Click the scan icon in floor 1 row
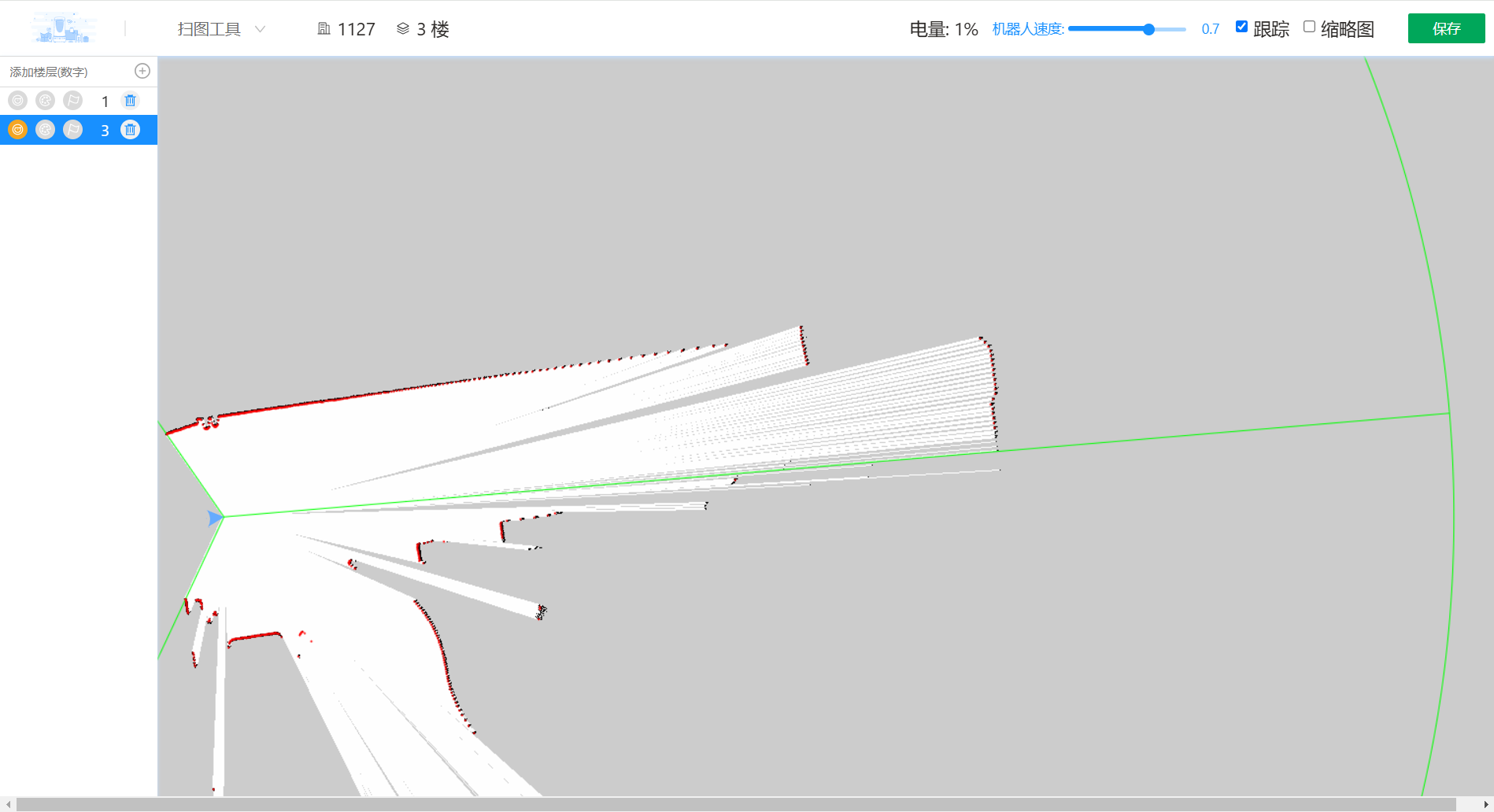Viewport: 1494px width, 812px height. click(18, 101)
